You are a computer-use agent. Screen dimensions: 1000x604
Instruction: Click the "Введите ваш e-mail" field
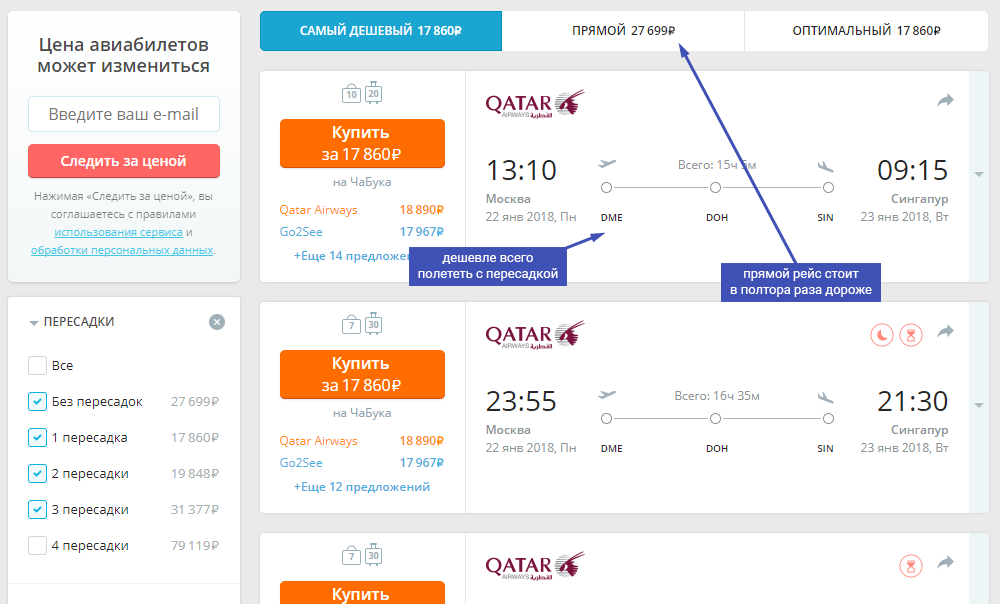point(124,114)
